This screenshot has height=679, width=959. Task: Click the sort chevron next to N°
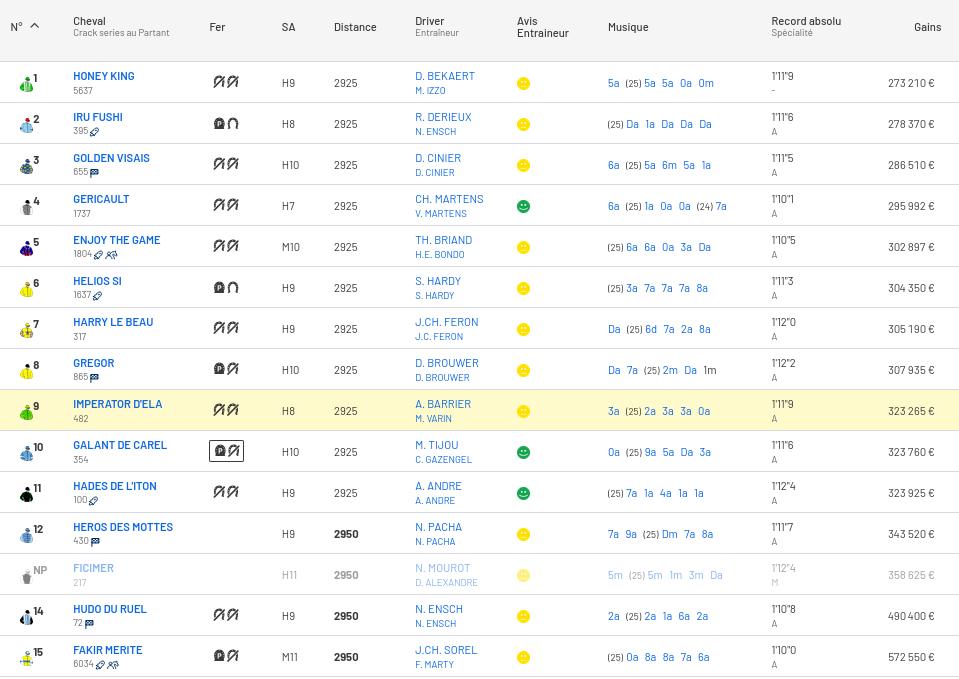click(x=34, y=26)
